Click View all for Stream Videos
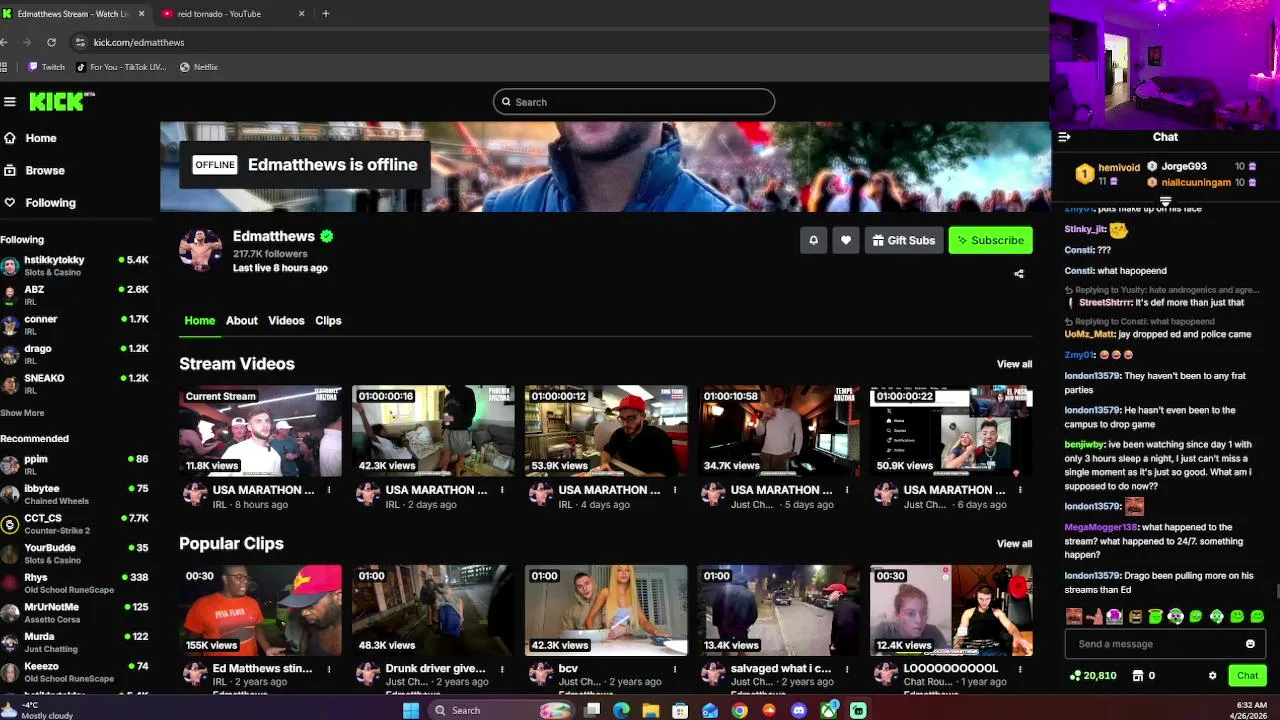1280x720 pixels. point(1014,364)
